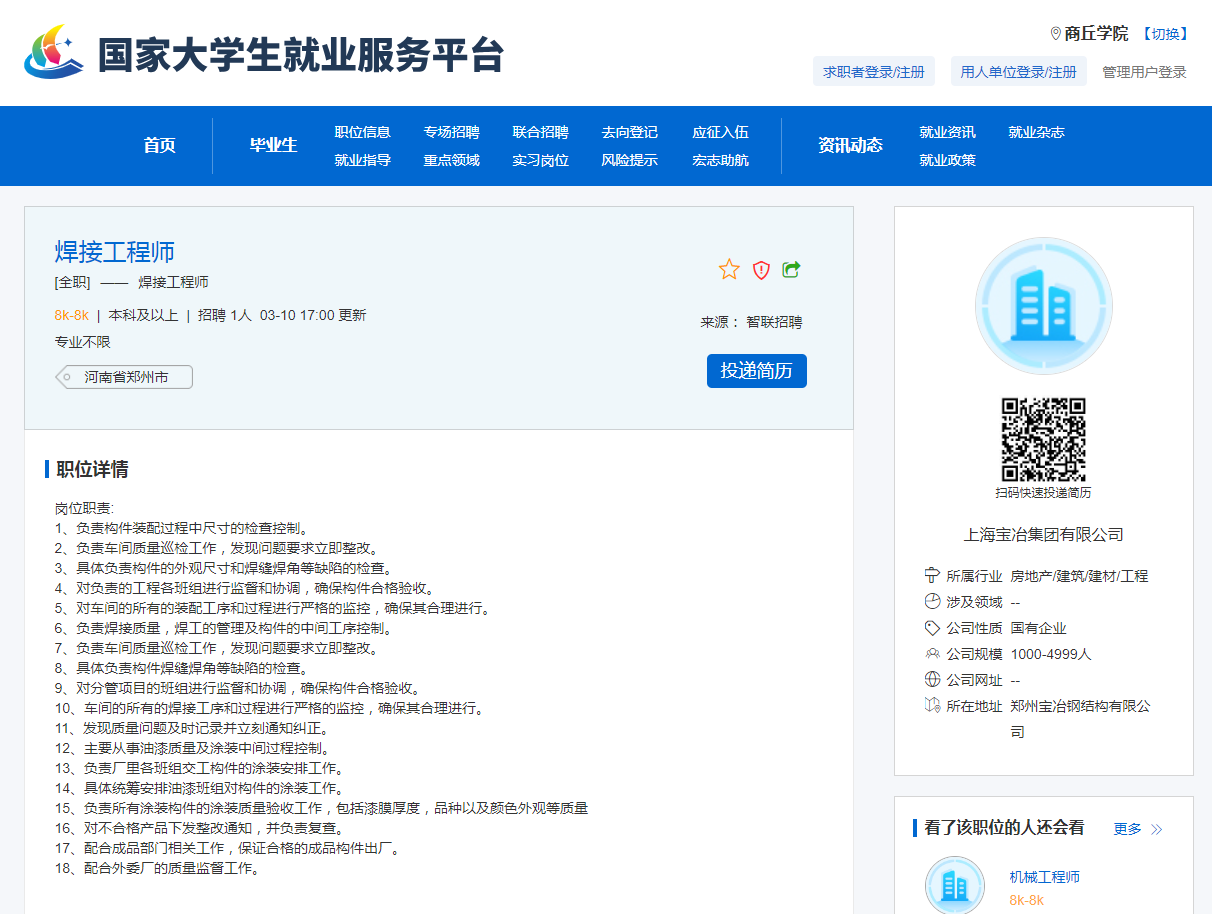Open 职位信息 in navigation bar
The image size is (1212, 914).
pyautogui.click(x=362, y=132)
